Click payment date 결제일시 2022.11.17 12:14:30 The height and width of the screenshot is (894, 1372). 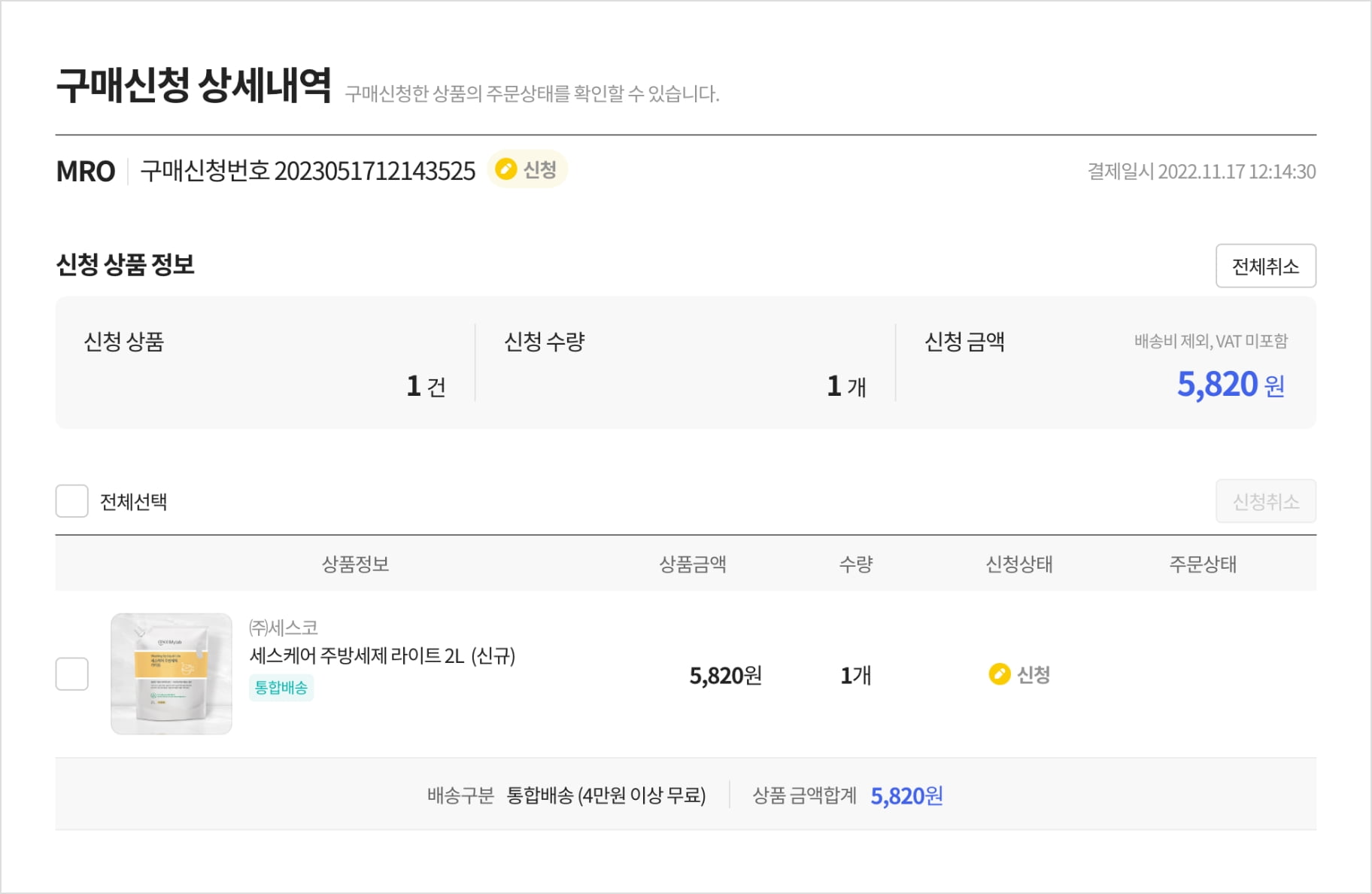click(x=1201, y=172)
